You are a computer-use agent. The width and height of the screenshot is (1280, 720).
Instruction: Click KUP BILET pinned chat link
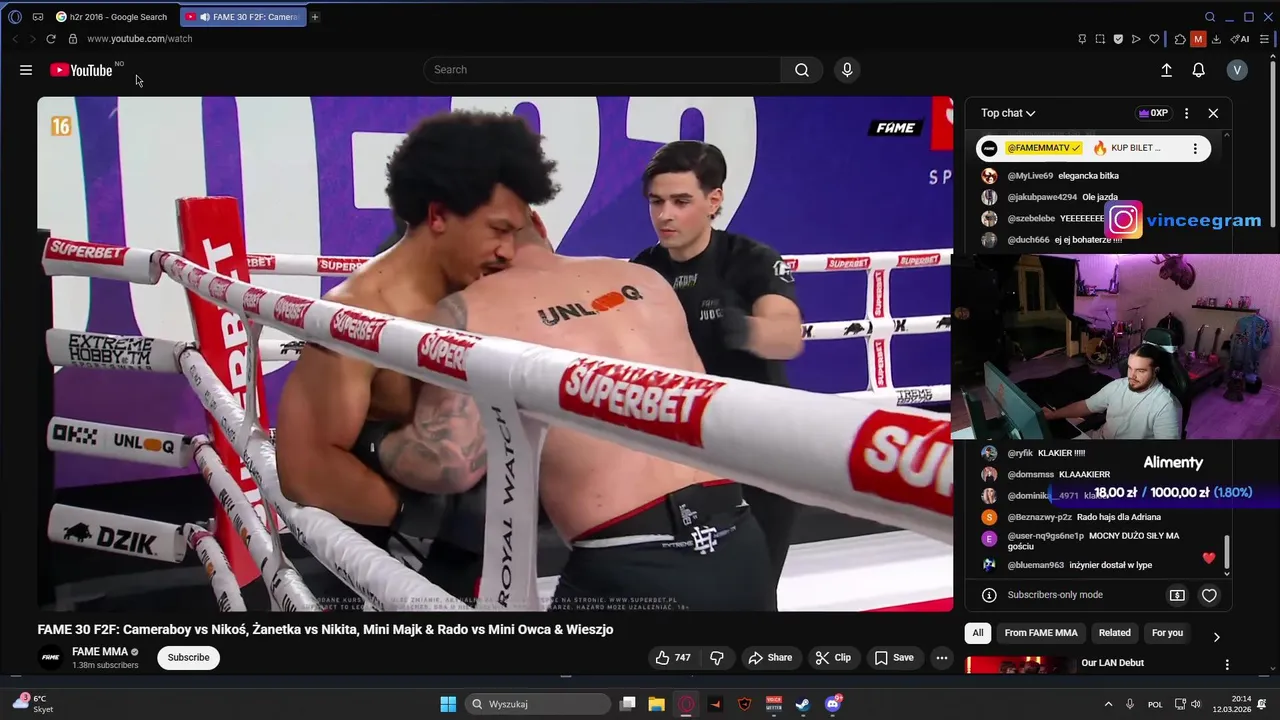(x=1135, y=148)
